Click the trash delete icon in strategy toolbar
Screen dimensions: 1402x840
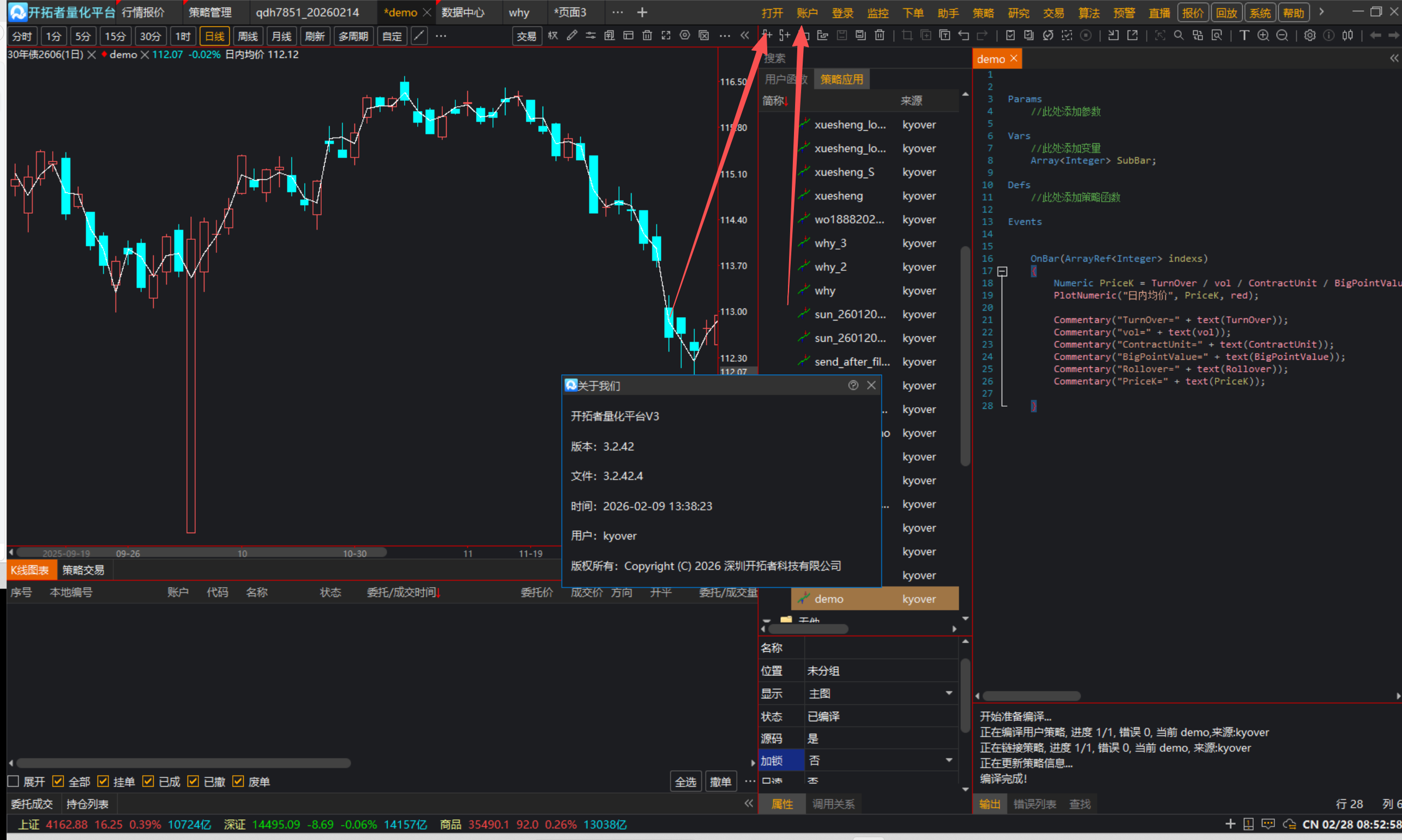tap(880, 35)
